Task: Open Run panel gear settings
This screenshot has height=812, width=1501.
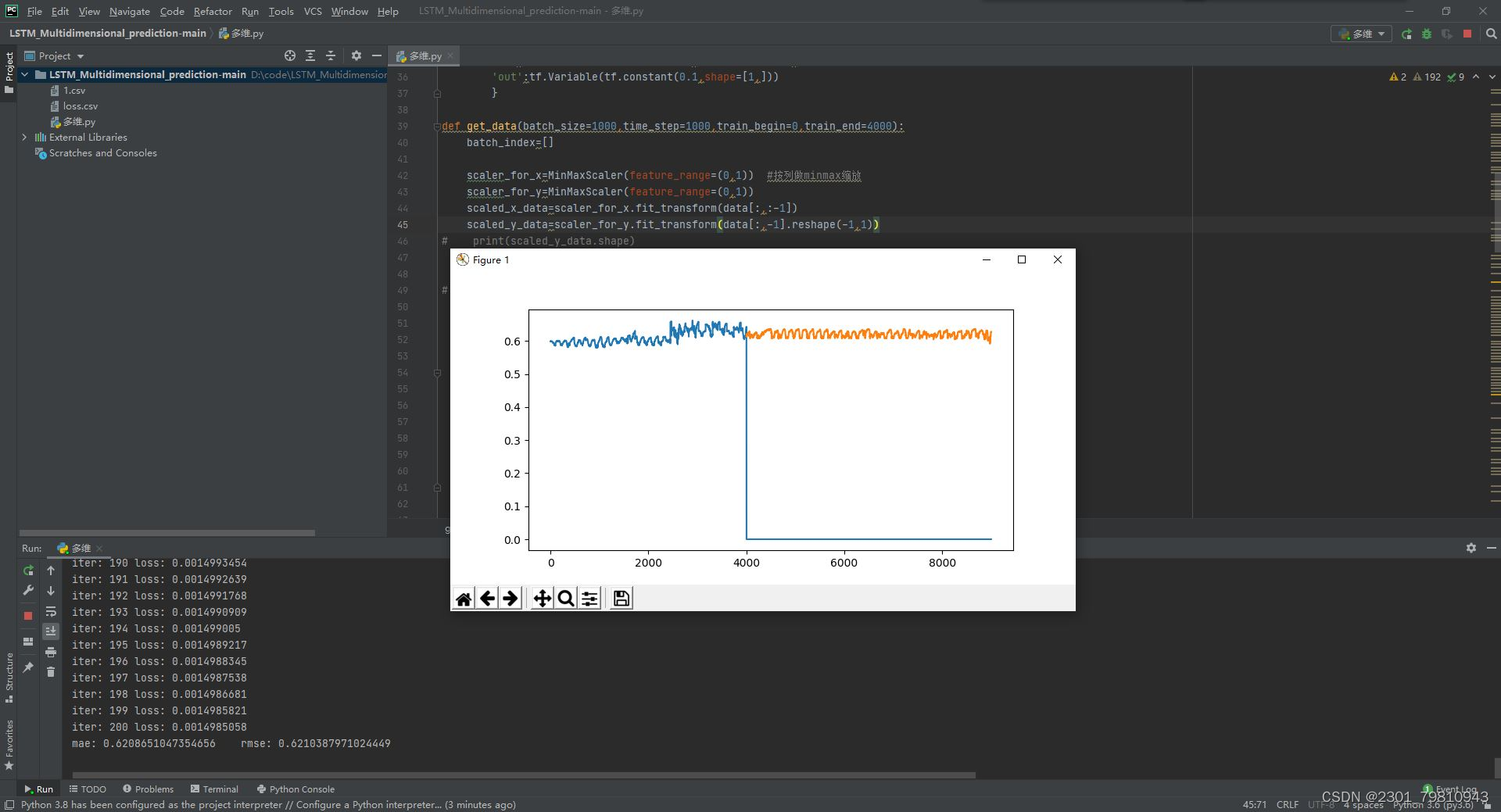Action: point(1471,548)
